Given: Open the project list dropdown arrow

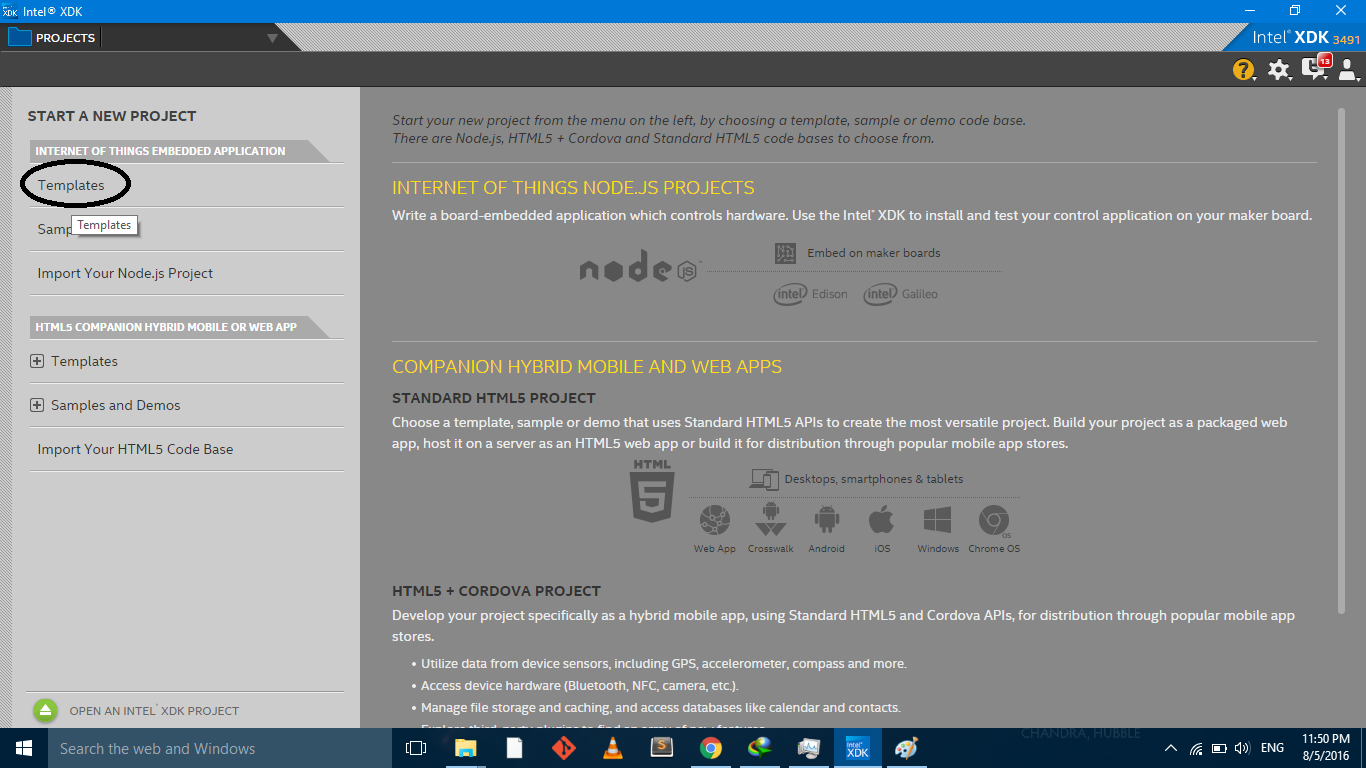Looking at the screenshot, I should click(x=272, y=39).
